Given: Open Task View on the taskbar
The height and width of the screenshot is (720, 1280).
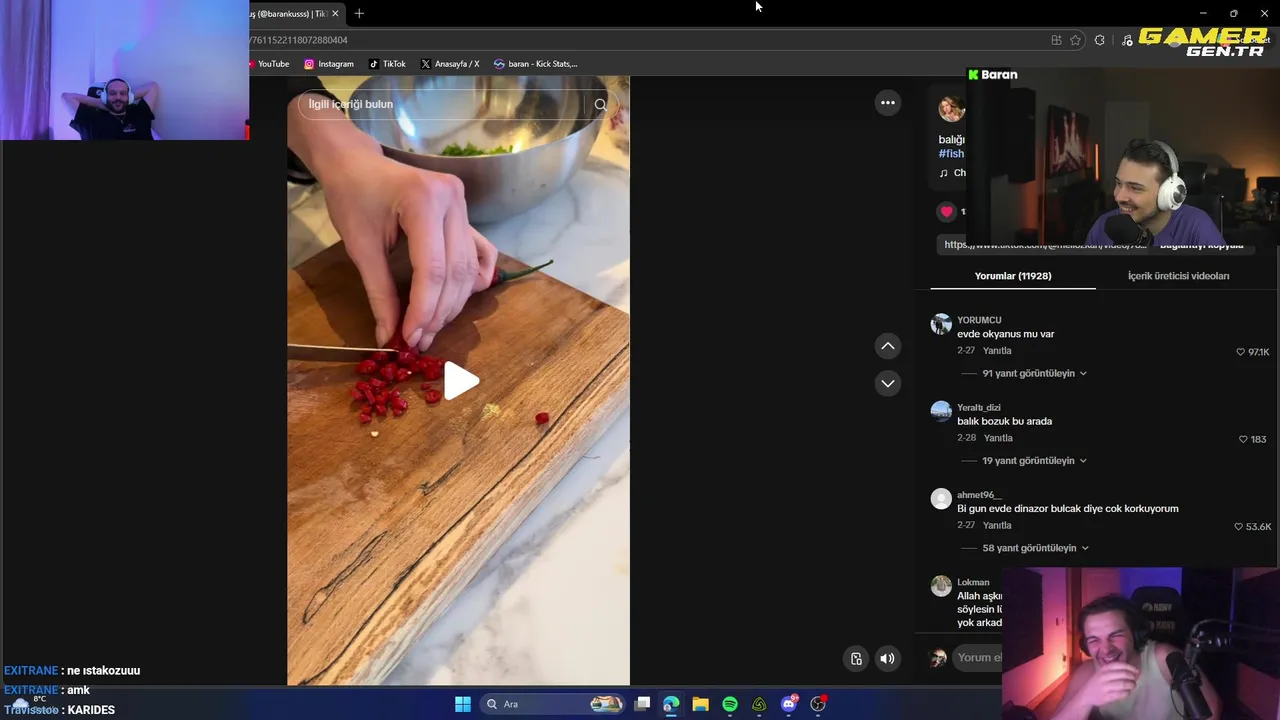Looking at the screenshot, I should 642,704.
